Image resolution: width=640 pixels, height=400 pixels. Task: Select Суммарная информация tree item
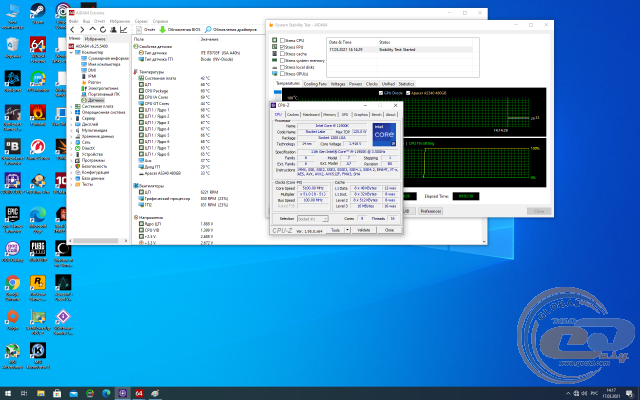point(108,58)
